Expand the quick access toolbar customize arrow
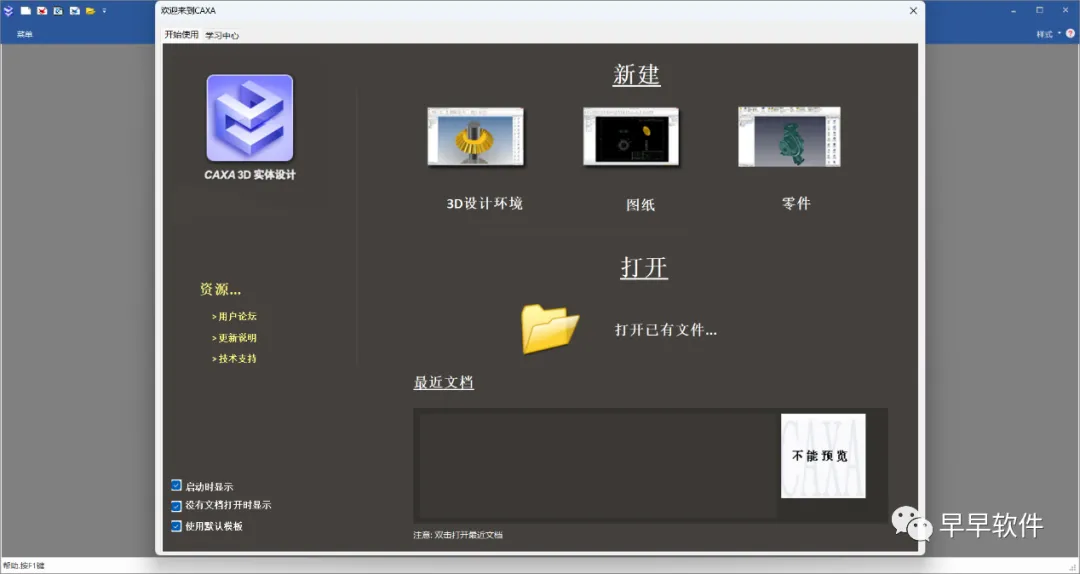 [x=105, y=11]
